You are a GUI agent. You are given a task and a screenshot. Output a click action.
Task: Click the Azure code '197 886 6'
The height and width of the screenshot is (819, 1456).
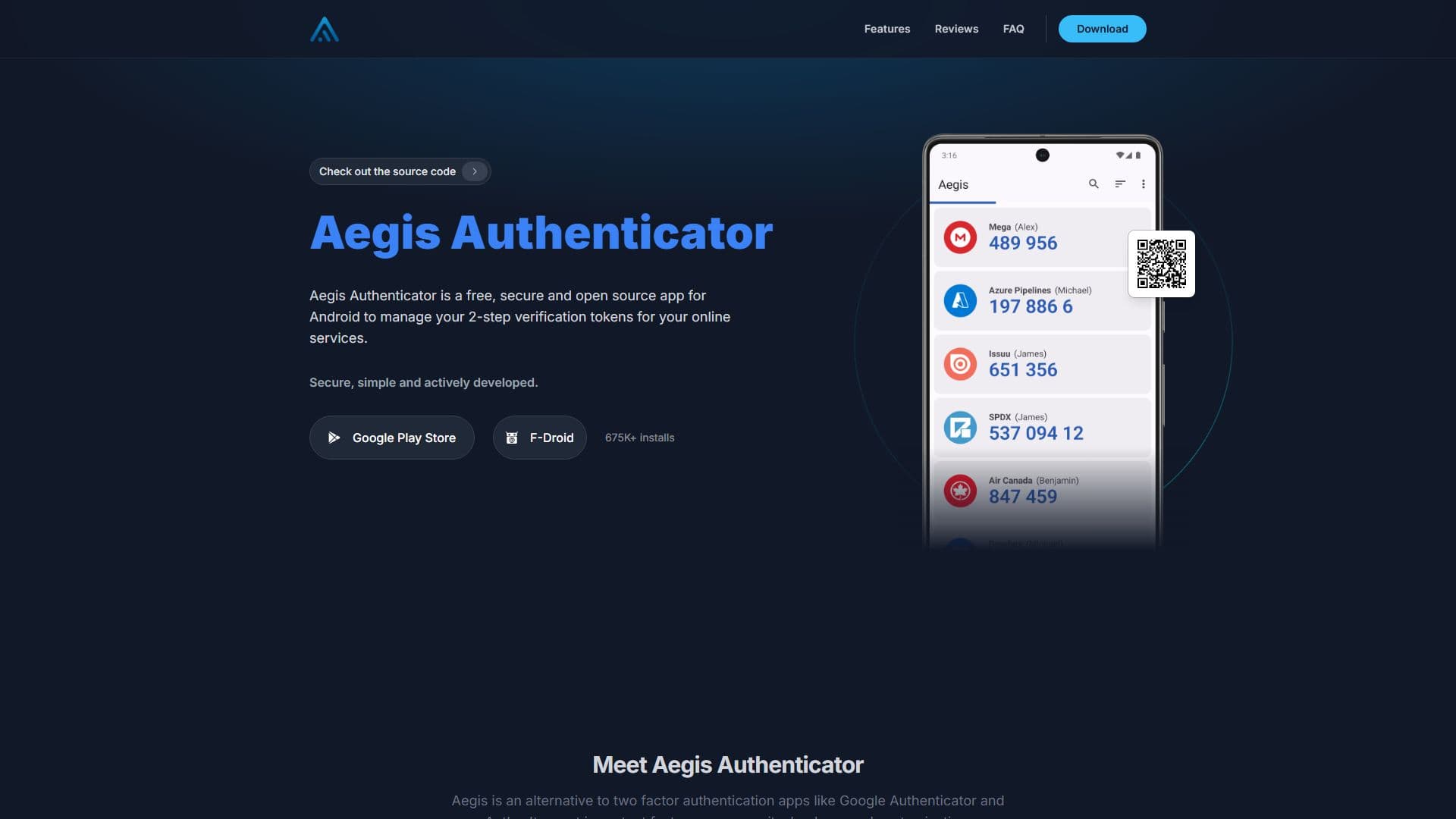pos(1031,306)
